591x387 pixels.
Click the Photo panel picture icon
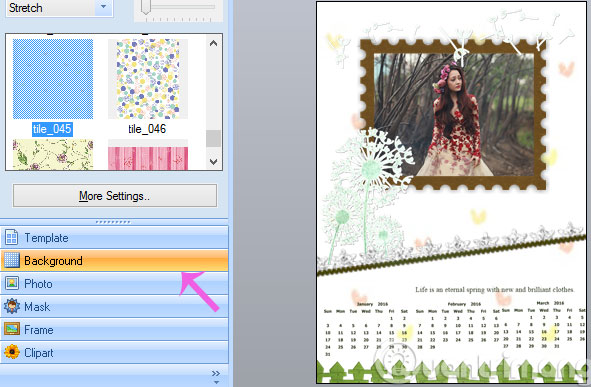click(x=12, y=283)
